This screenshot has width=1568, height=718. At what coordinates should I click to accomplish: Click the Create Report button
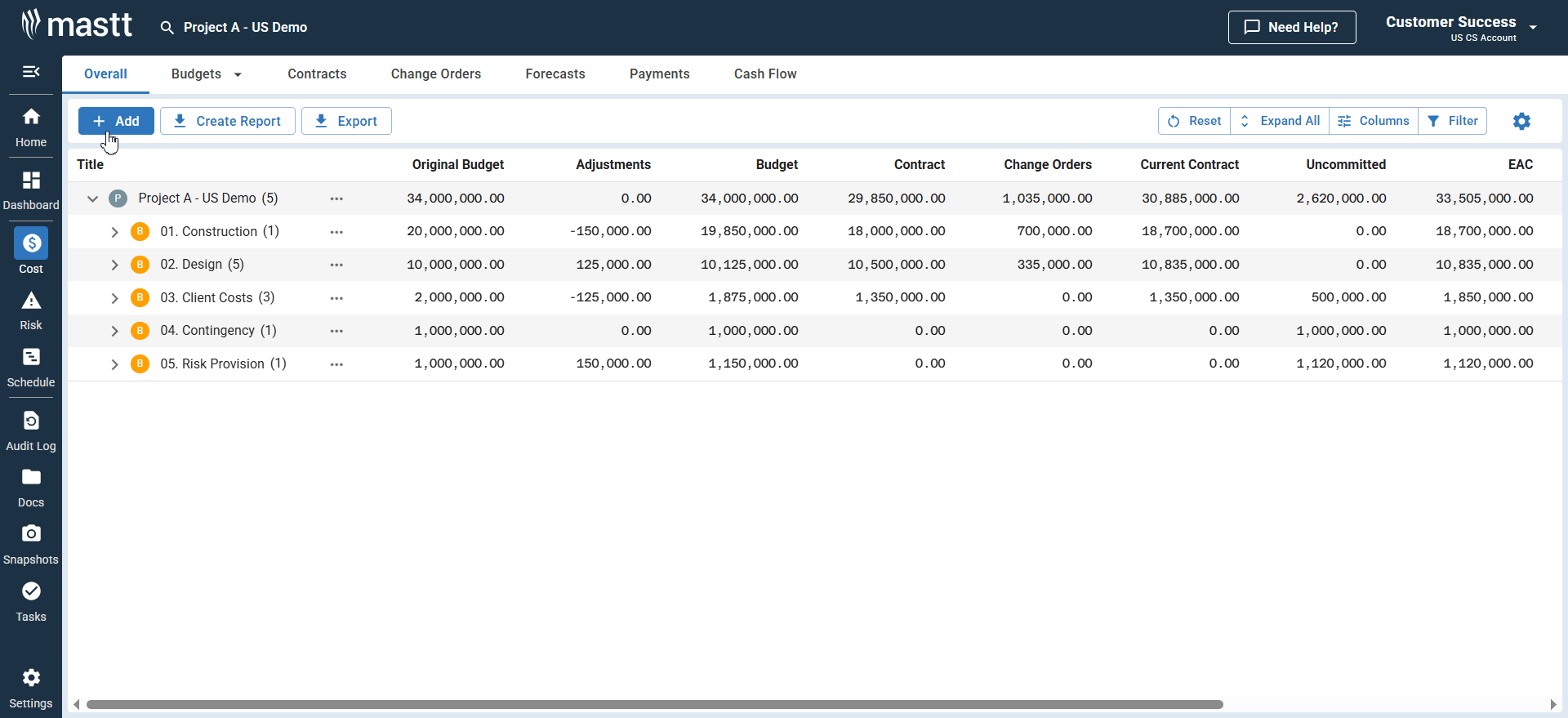[x=228, y=121]
